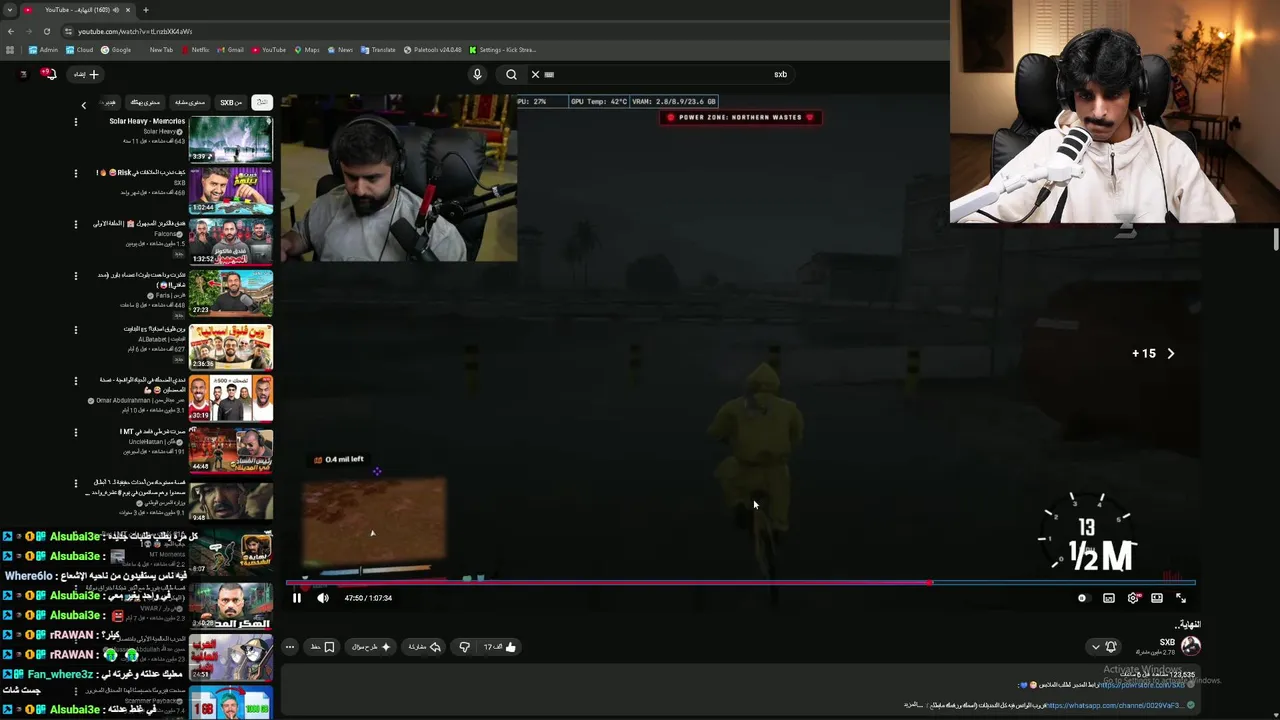
Task: Open the Risk video thumbnail lasting 1:02:44
Action: point(231,190)
